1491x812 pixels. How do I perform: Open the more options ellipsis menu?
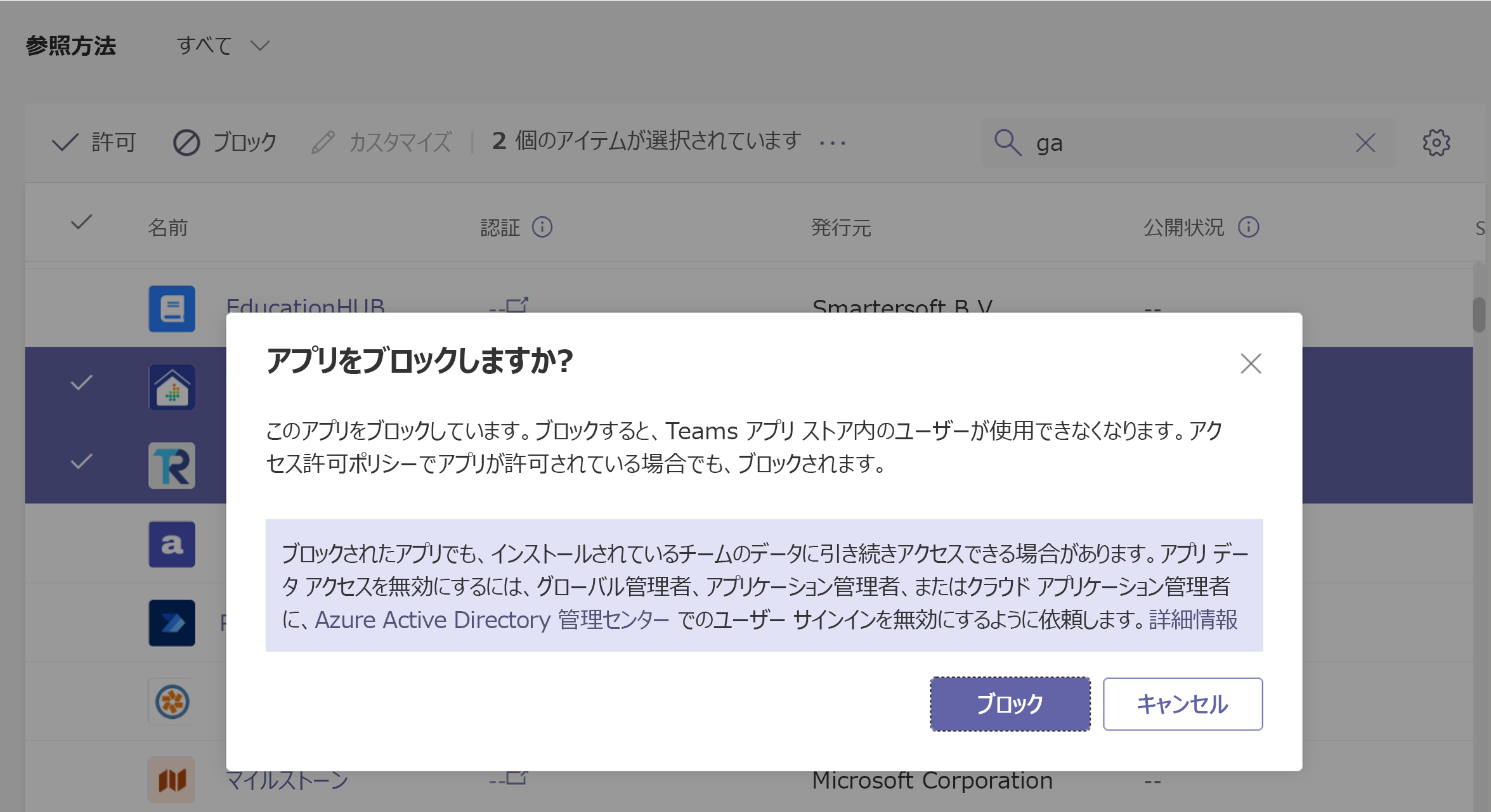(x=832, y=143)
